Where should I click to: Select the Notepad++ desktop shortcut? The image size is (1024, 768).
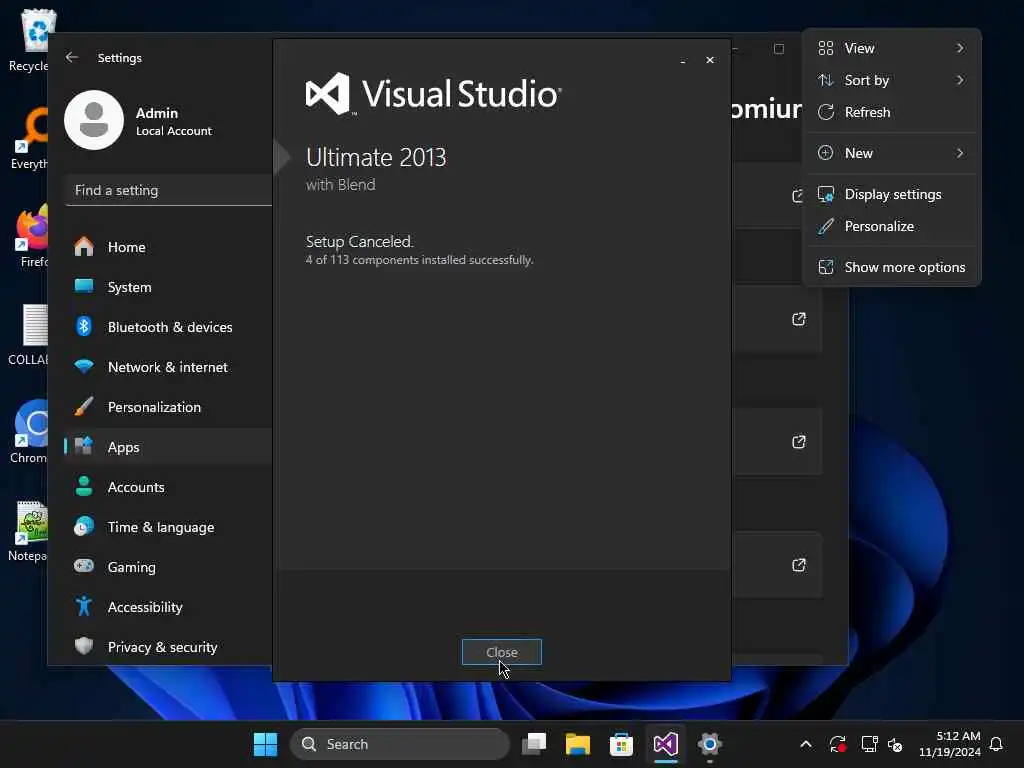[x=27, y=530]
